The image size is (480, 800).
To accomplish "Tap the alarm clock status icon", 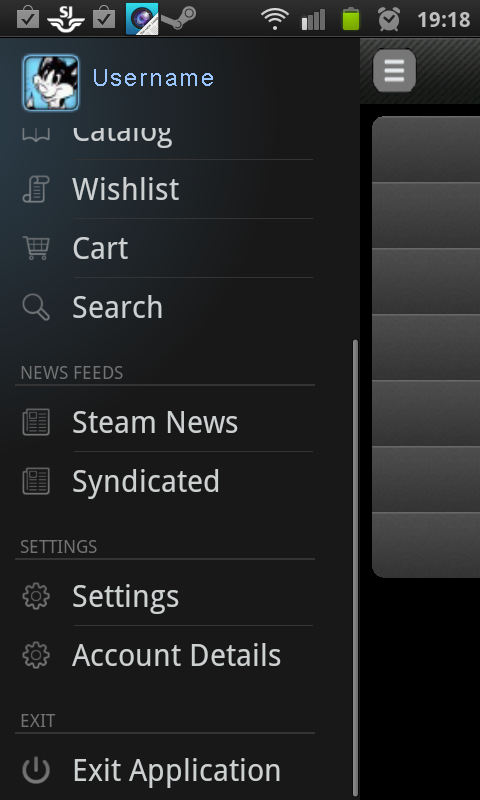I will (389, 19).
